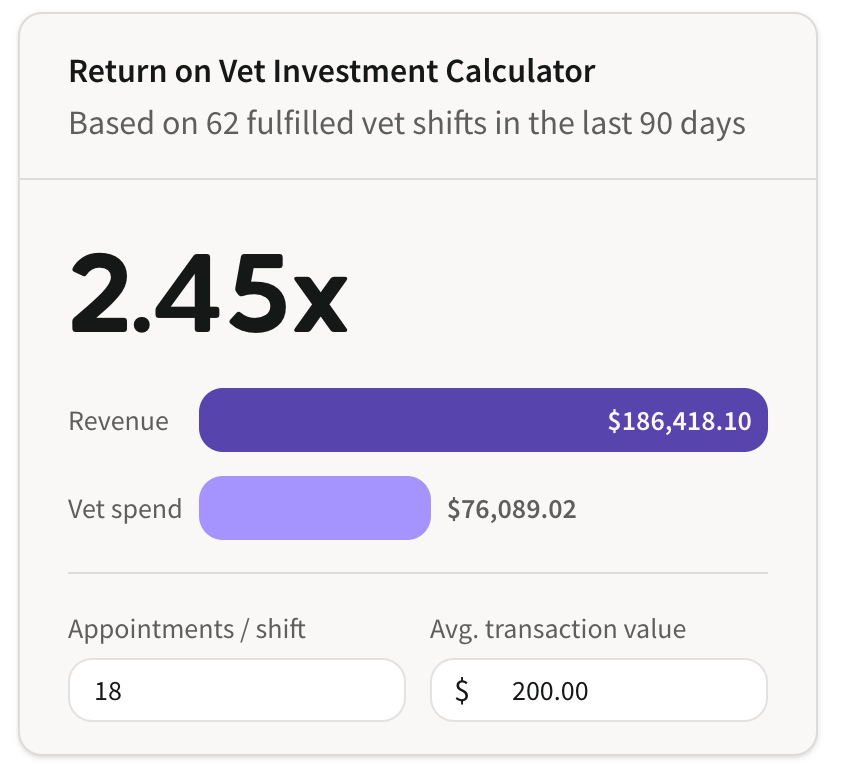Image resolution: width=842 pixels, height=778 pixels.
Task: Select the dark purple Revenue bar
Action: point(483,420)
